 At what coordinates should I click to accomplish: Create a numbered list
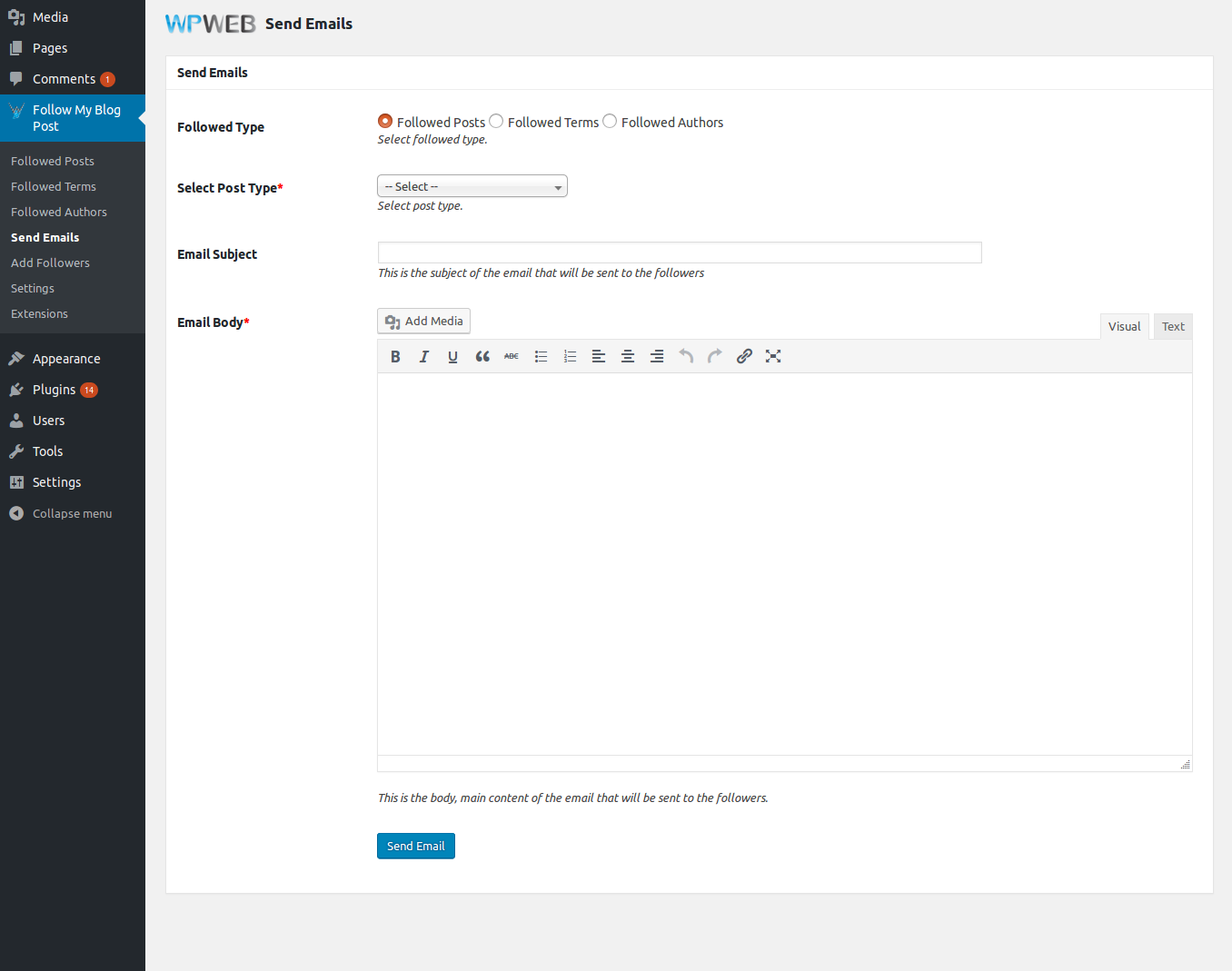[570, 357]
